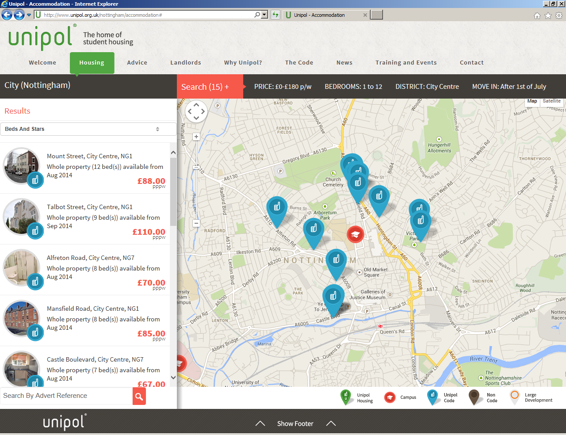Screen dimensions: 566x435
Task: Open the browser Tools gear icon
Action: pyautogui.click(x=559, y=15)
